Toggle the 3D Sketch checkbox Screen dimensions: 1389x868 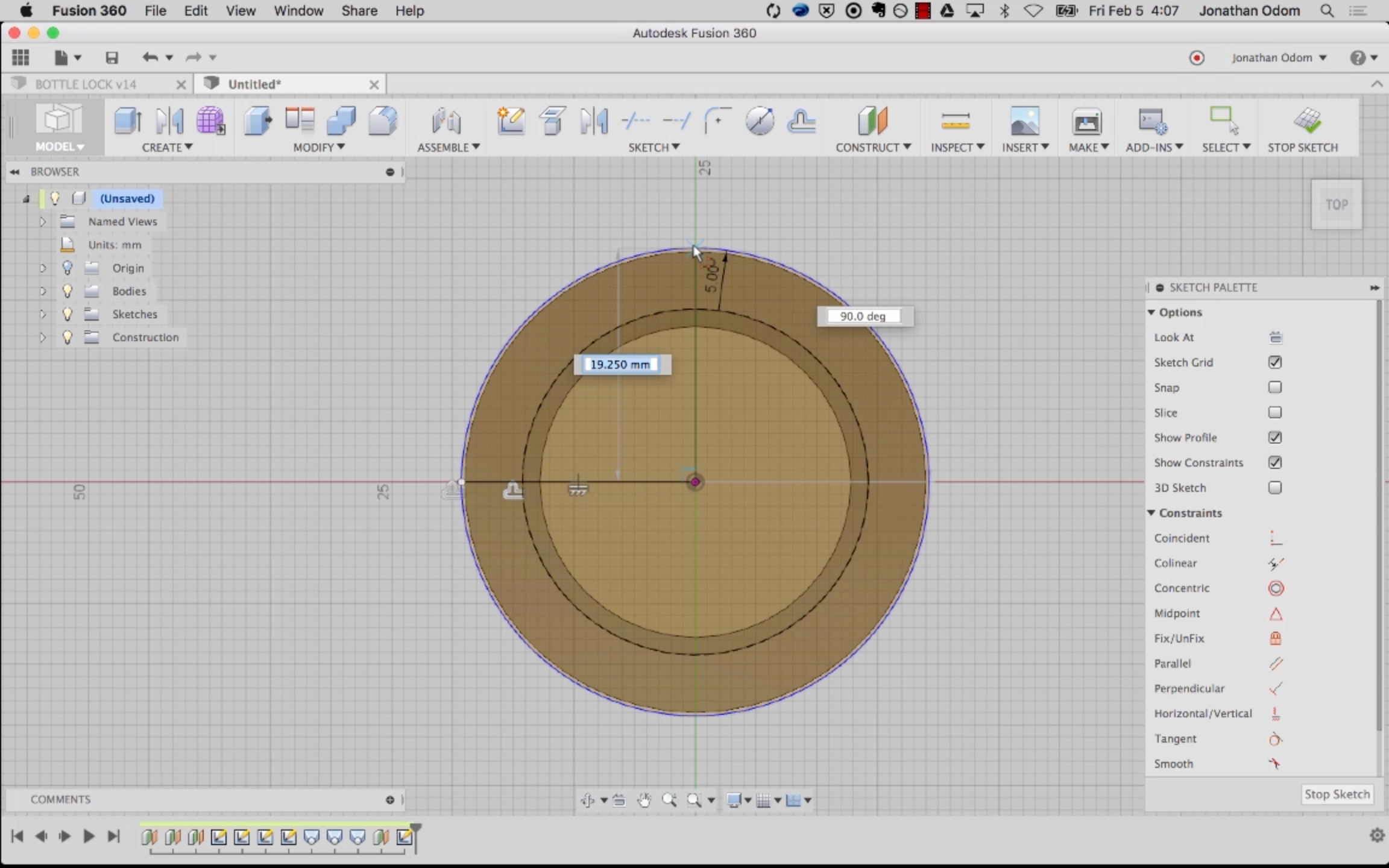pos(1274,488)
